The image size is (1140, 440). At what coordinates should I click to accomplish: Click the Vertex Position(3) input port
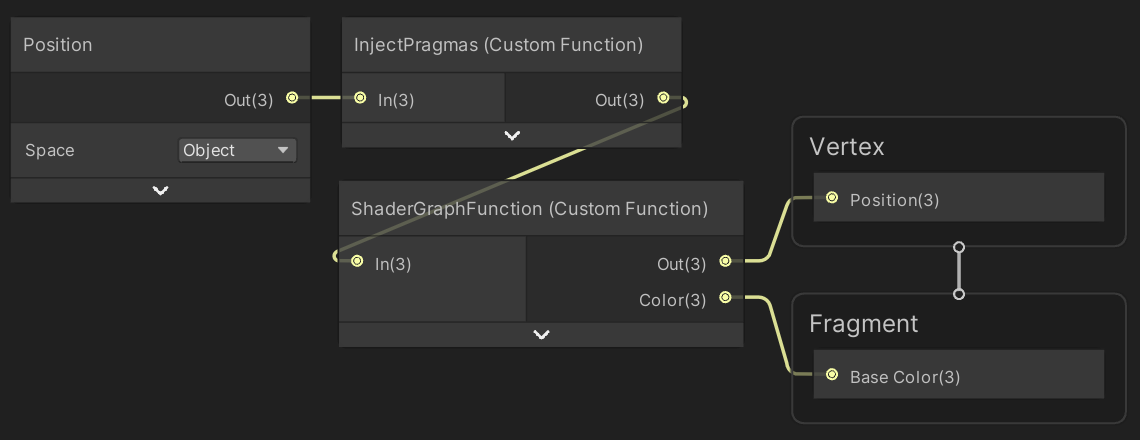pos(832,198)
